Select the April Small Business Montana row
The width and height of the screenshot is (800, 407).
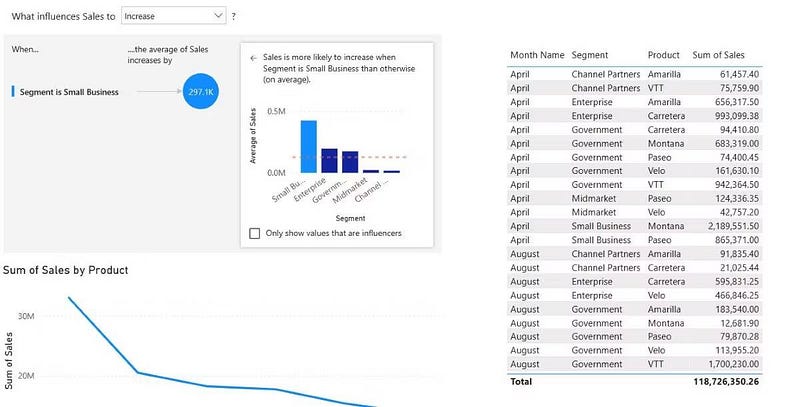click(635, 226)
